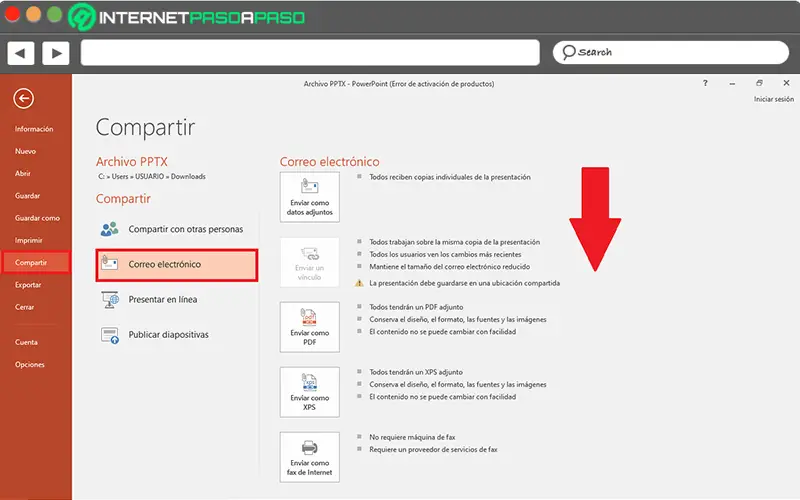Click the 'Archivo PPTX' file title

pos(132,162)
